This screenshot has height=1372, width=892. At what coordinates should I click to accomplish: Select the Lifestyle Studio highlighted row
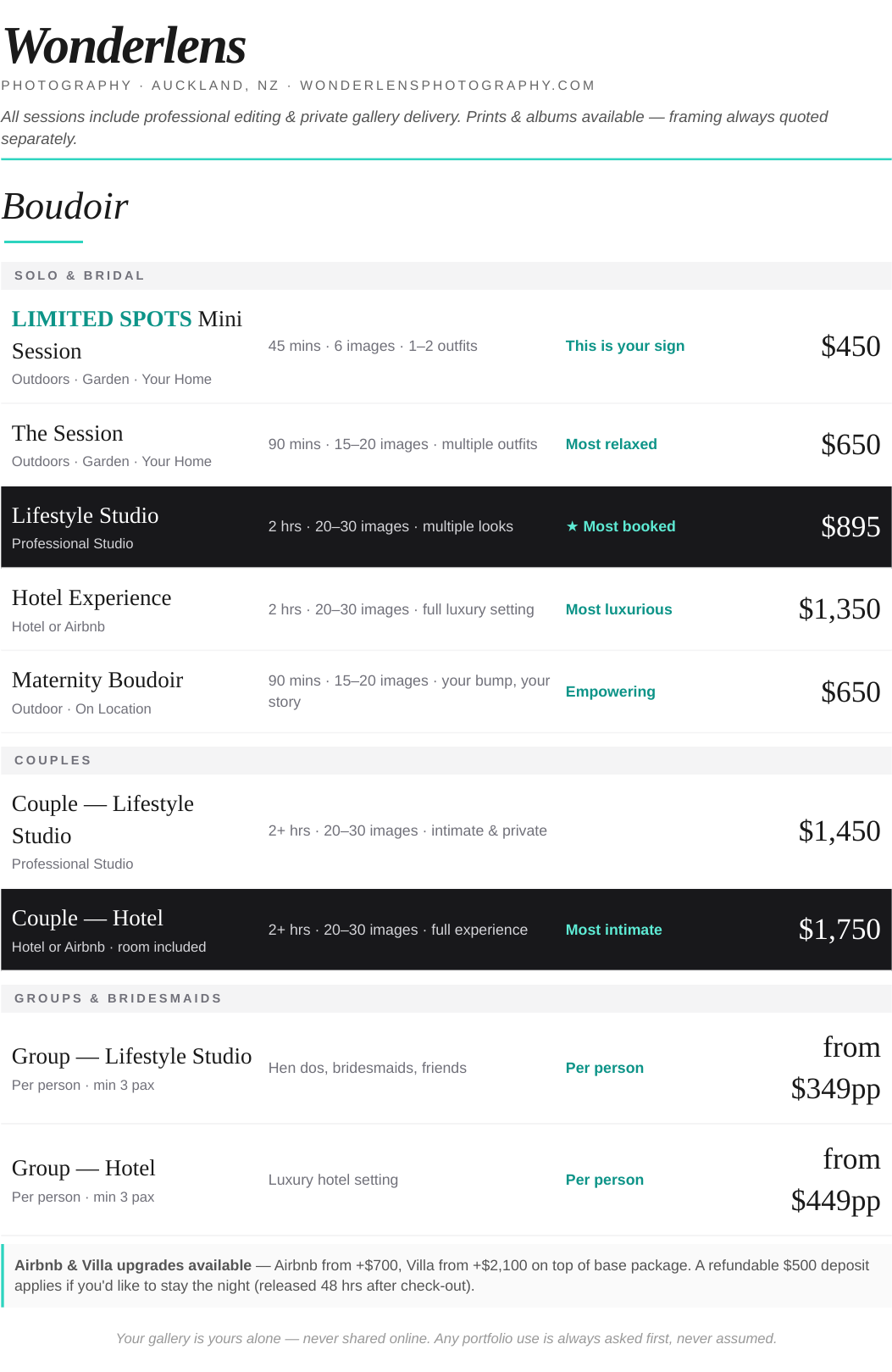pos(446,527)
